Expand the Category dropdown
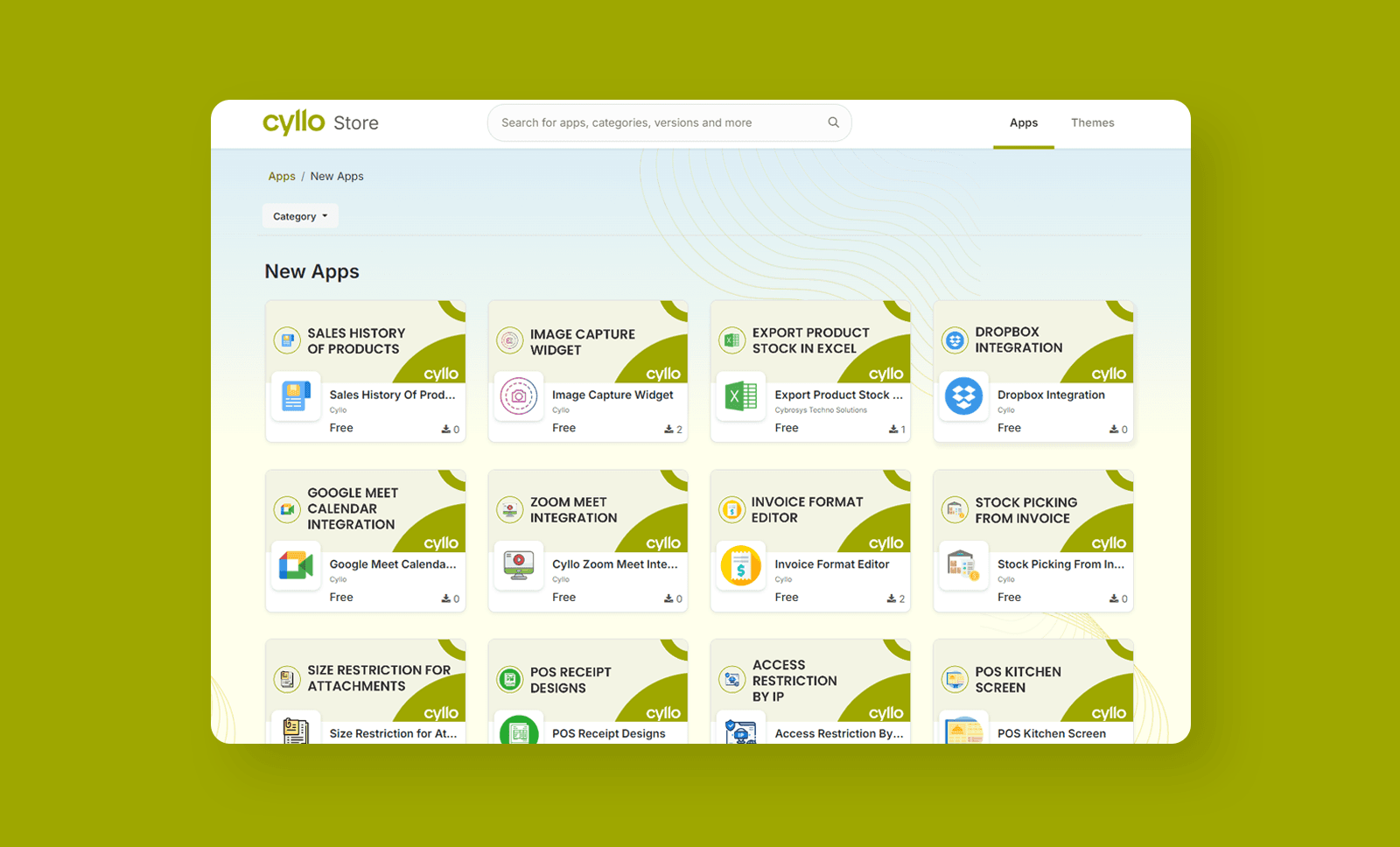This screenshot has width=1400, height=847. tap(300, 216)
